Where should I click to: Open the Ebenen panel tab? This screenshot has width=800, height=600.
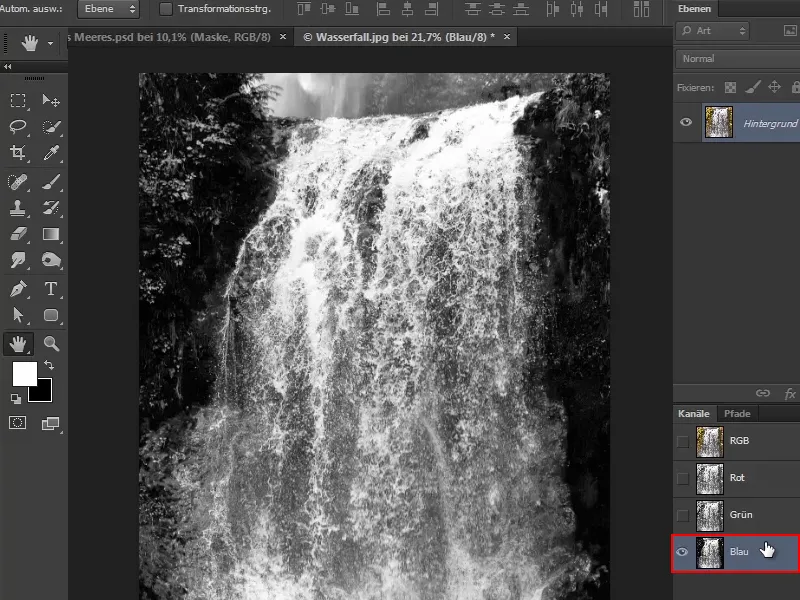[x=694, y=9]
